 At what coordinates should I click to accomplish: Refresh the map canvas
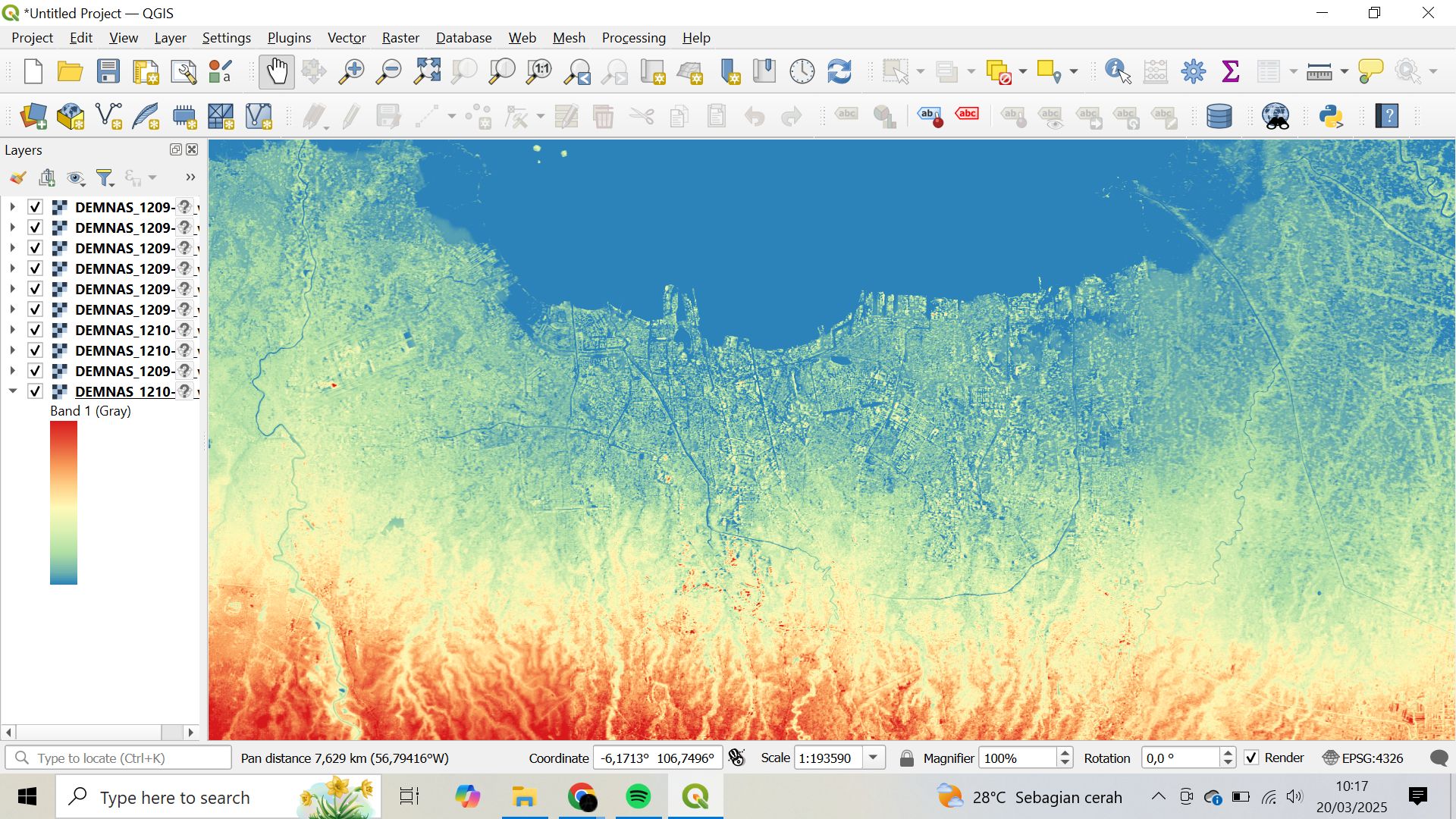point(839,71)
